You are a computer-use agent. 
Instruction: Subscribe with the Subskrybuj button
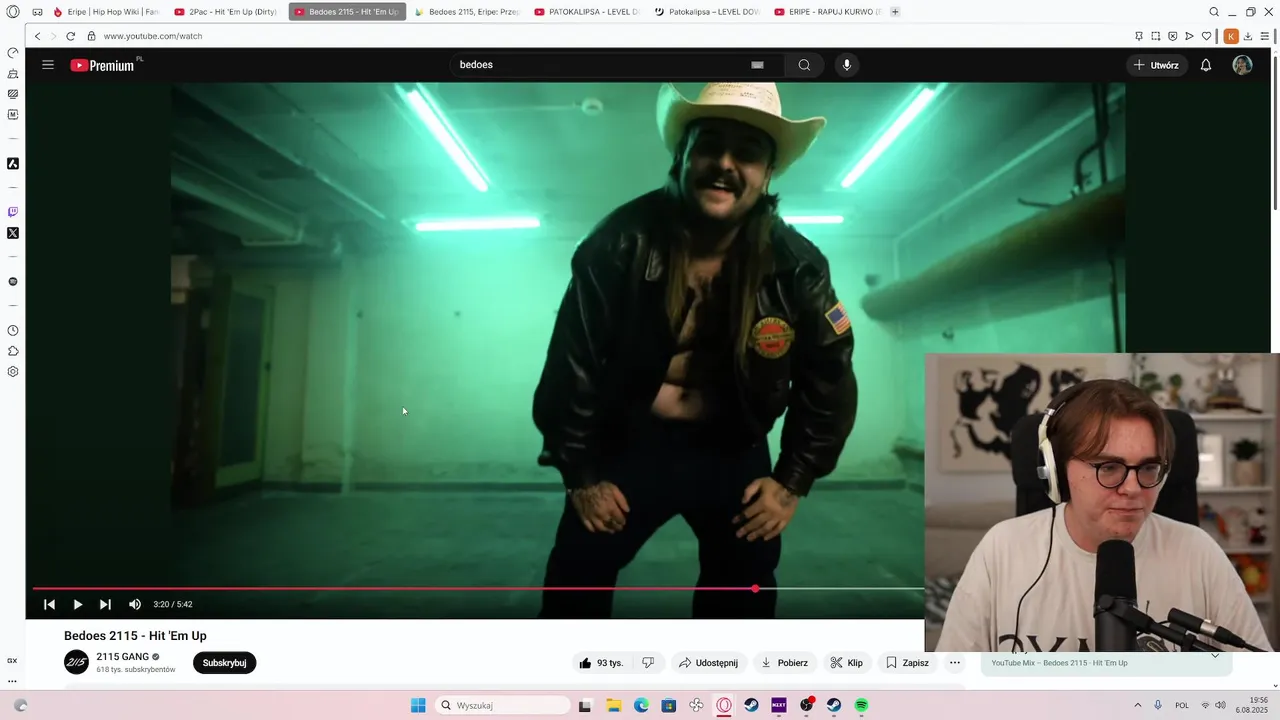click(224, 663)
